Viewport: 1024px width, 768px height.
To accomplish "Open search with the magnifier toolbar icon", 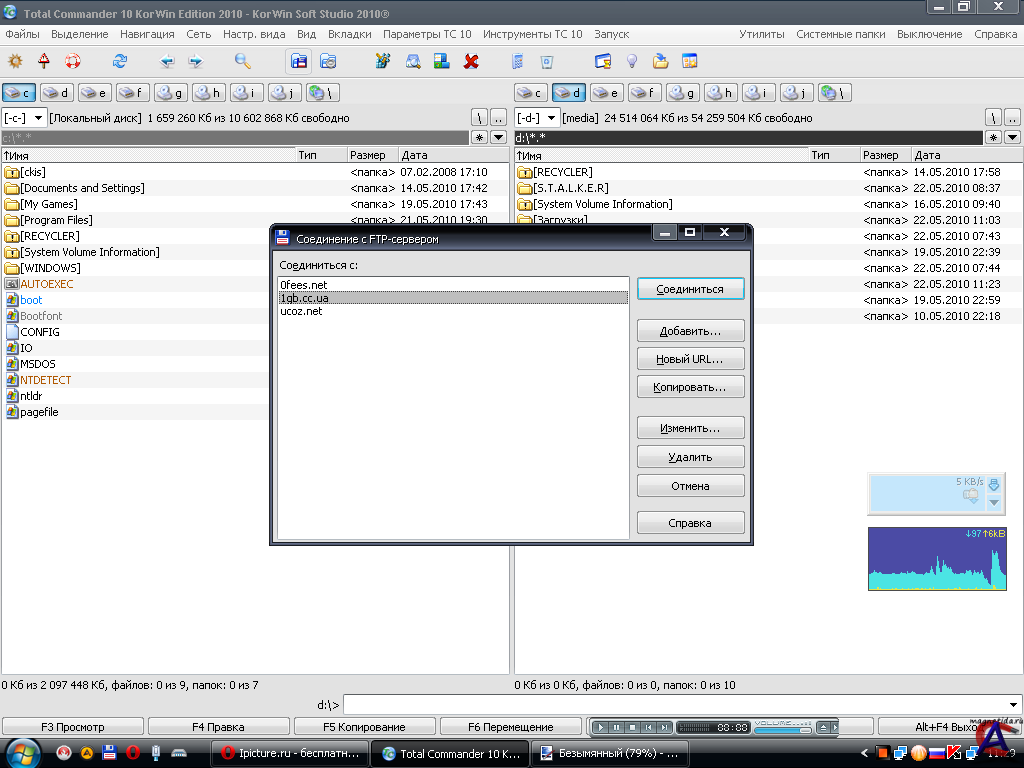I will tap(242, 61).
